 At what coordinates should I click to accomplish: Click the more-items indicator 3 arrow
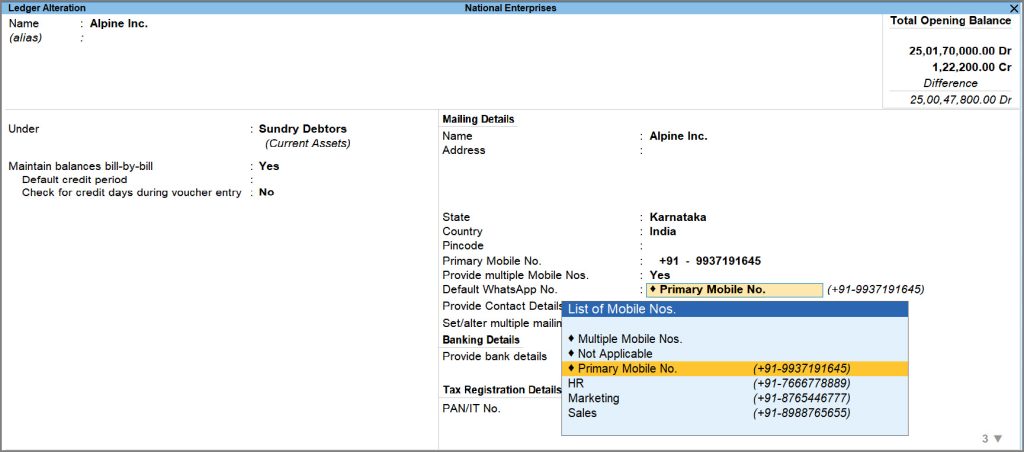(992, 439)
